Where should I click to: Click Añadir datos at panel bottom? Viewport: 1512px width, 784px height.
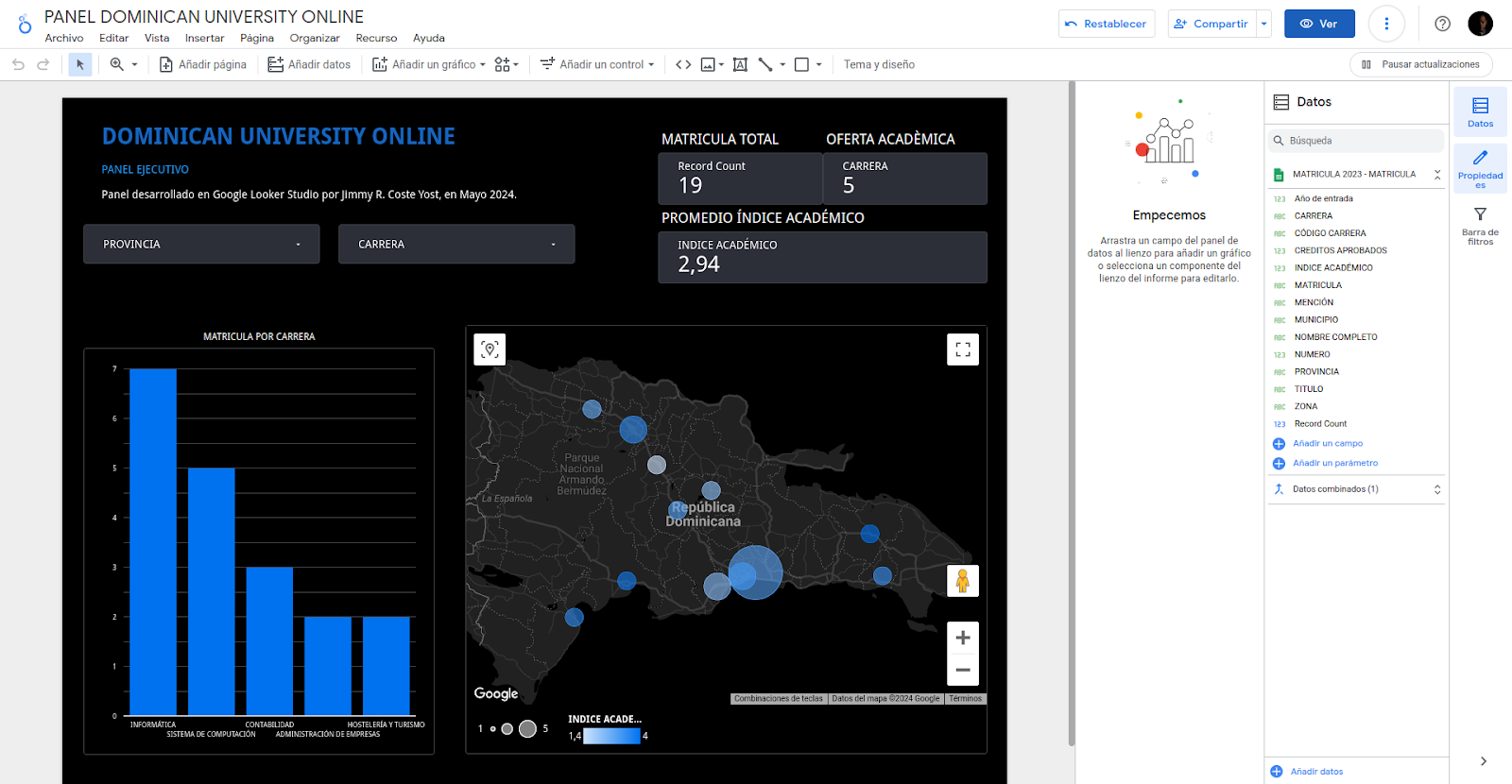(x=1316, y=772)
